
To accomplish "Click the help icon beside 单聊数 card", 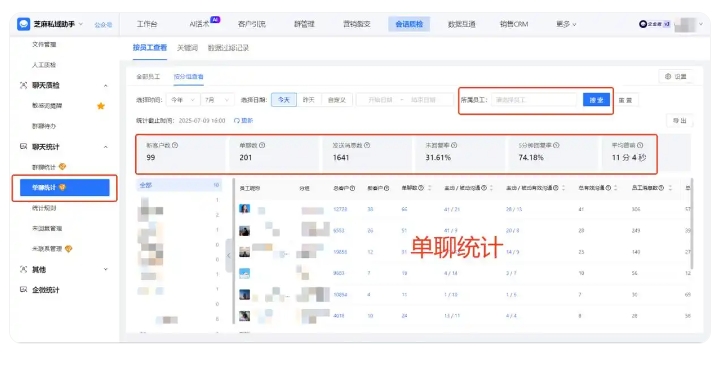I will click(x=262, y=145).
